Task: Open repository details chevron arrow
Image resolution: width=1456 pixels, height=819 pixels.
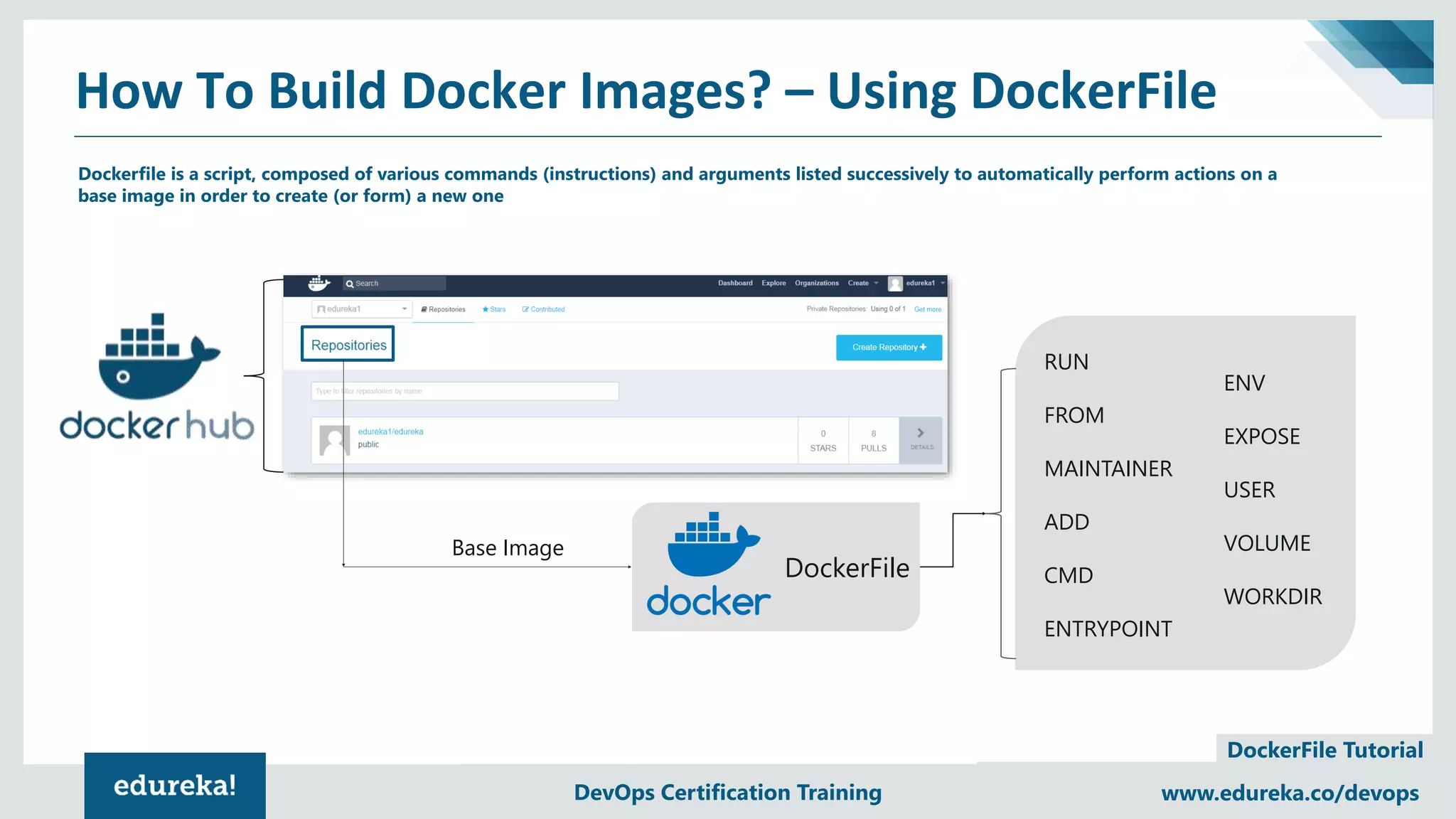Action: point(921,434)
